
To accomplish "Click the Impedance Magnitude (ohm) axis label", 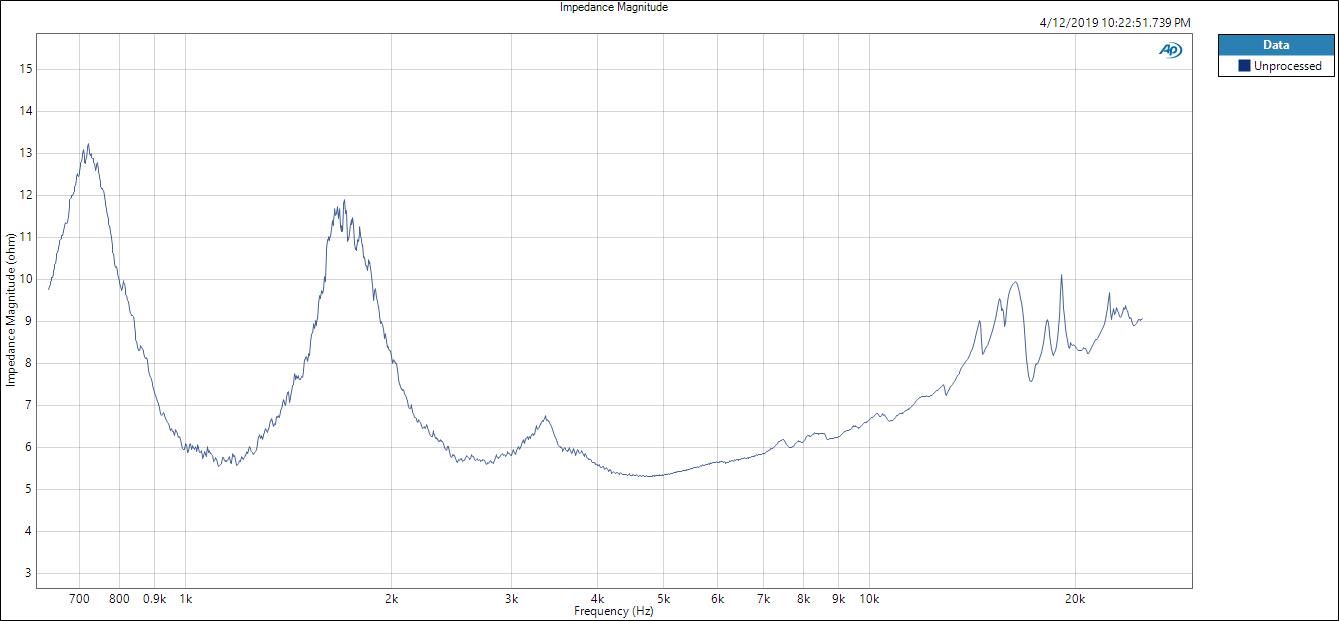I will (x=11, y=309).
